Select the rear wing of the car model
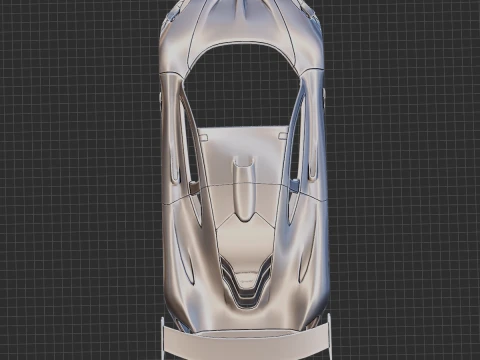 (246, 343)
